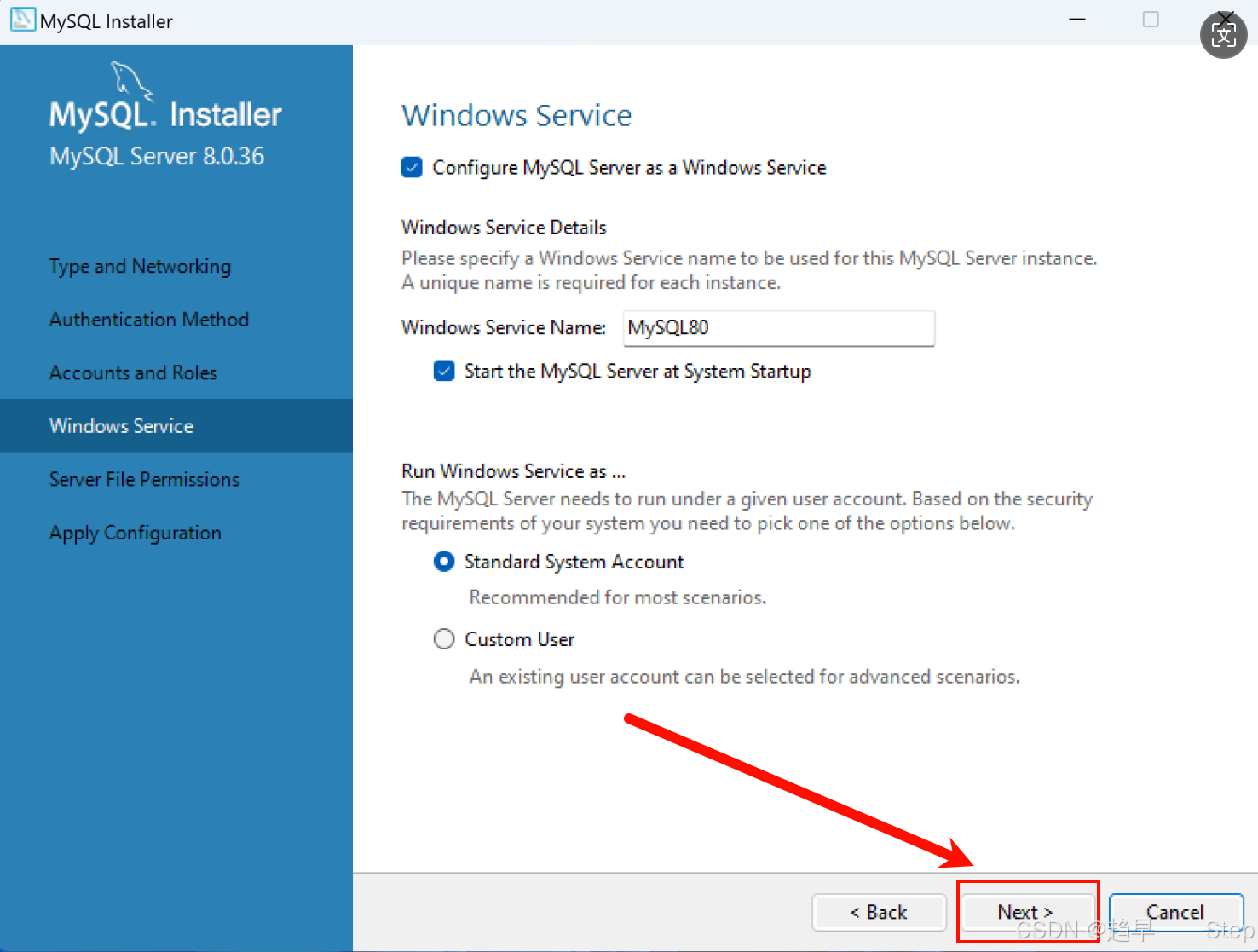The image size is (1258, 952).
Task: Uncheck Configure MySQL Server as a Windows Service
Action: coord(412,167)
